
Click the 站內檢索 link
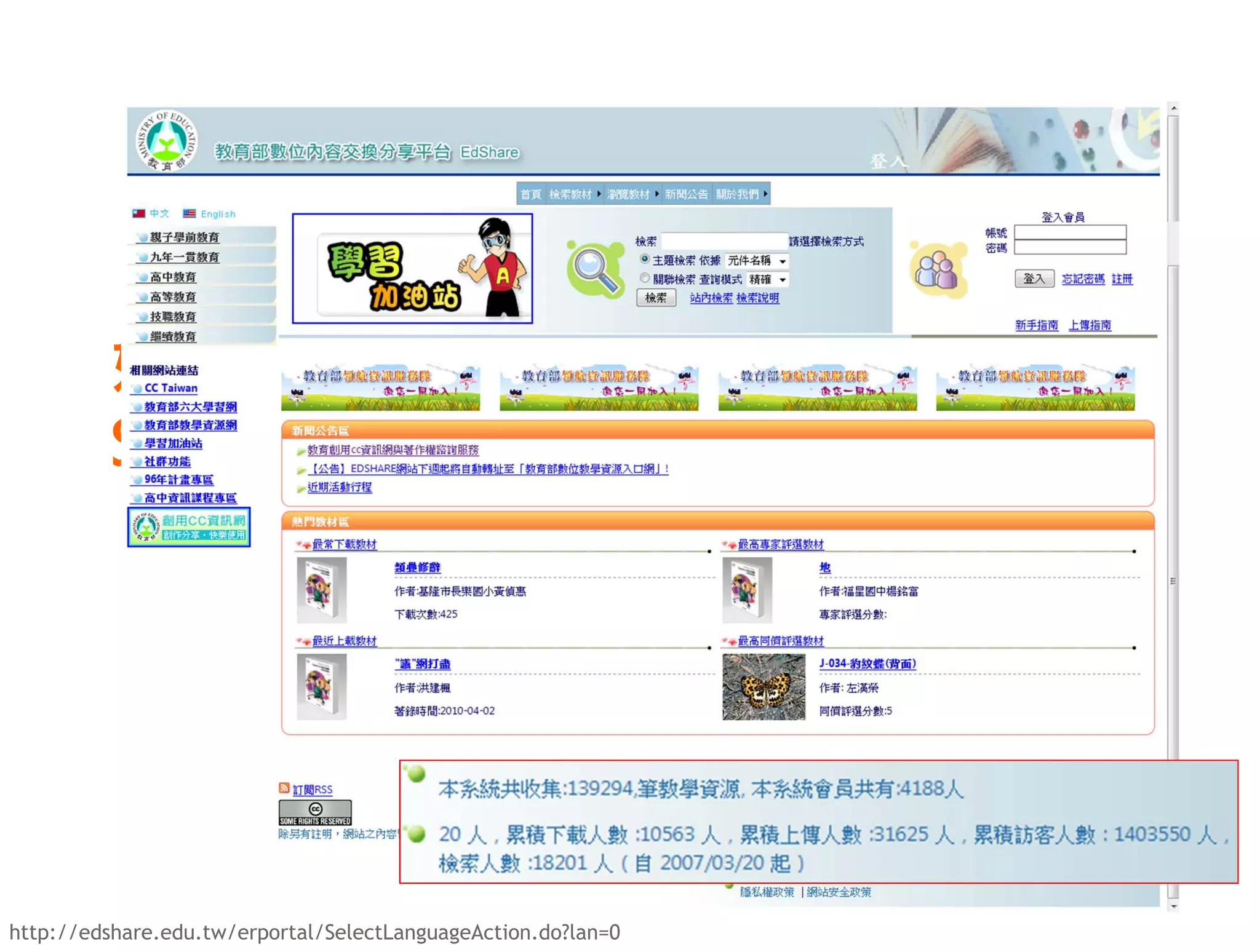(x=711, y=298)
